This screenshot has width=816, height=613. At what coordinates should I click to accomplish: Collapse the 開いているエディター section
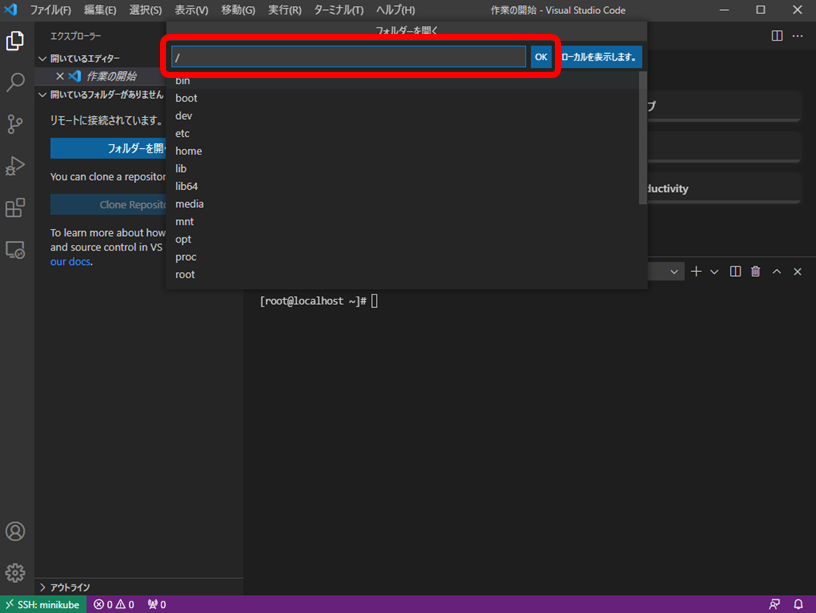pyautogui.click(x=43, y=59)
